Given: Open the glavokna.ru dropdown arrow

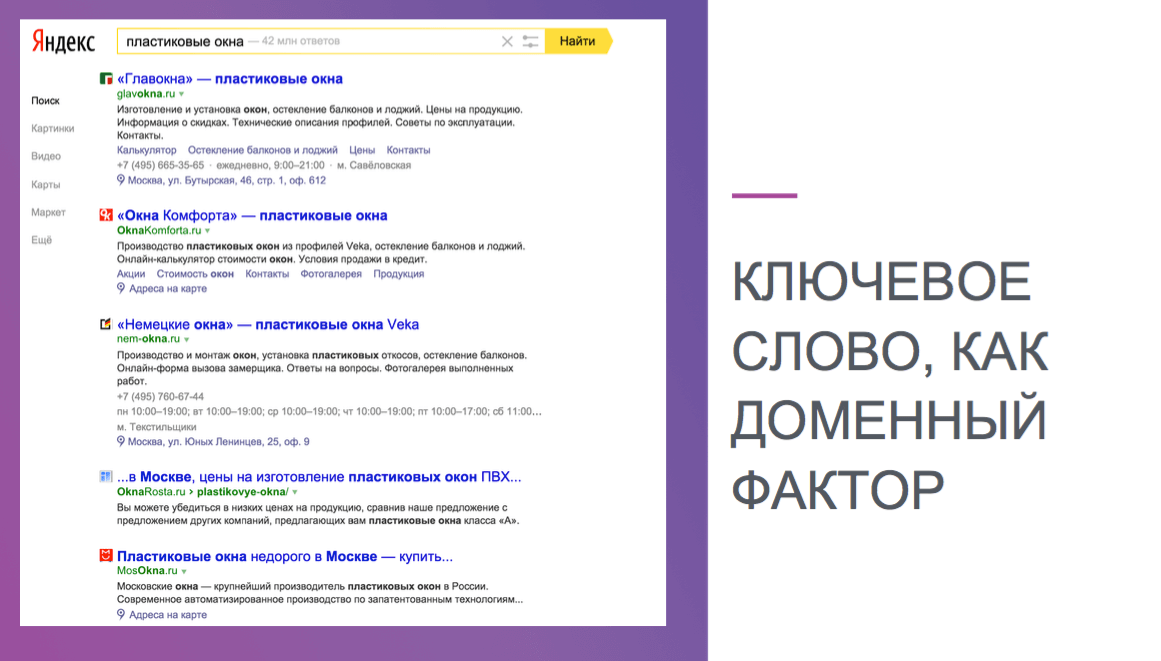Looking at the screenshot, I should (x=181, y=95).
